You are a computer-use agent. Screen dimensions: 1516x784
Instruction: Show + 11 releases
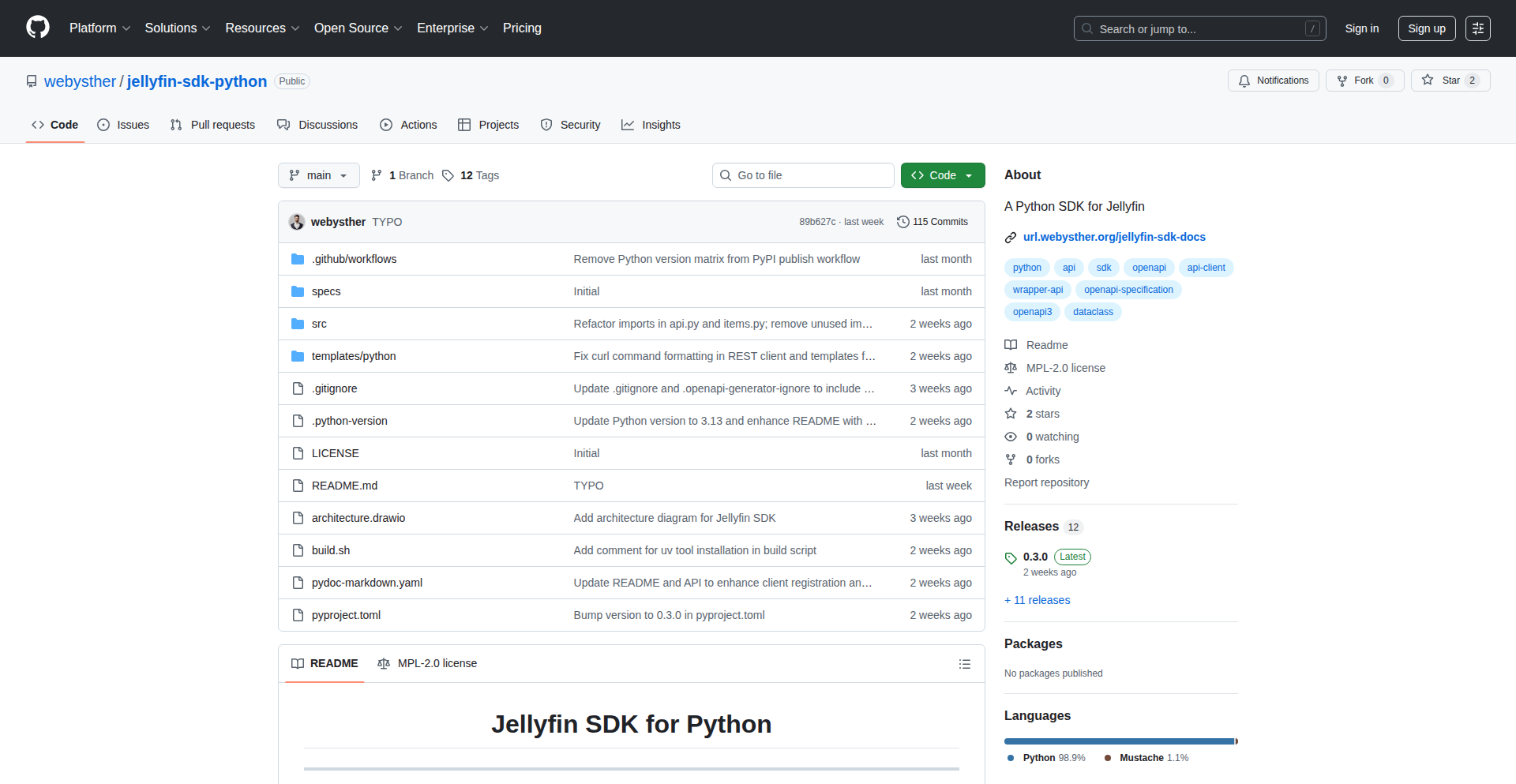pos(1037,600)
